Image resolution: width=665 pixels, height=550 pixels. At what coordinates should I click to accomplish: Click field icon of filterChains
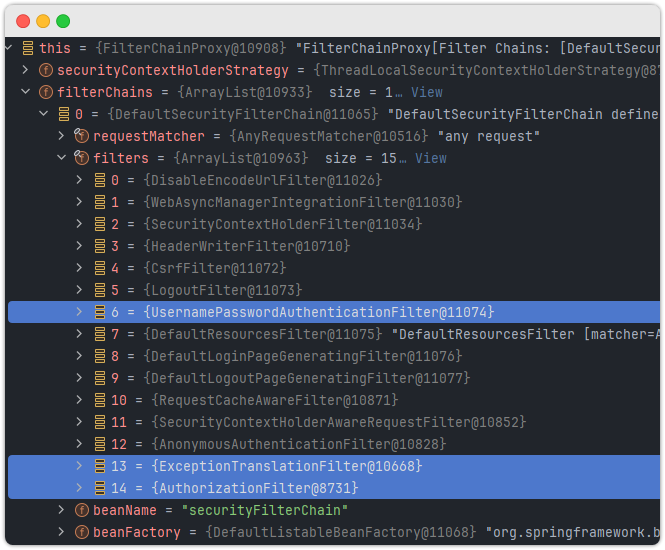click(x=46, y=92)
